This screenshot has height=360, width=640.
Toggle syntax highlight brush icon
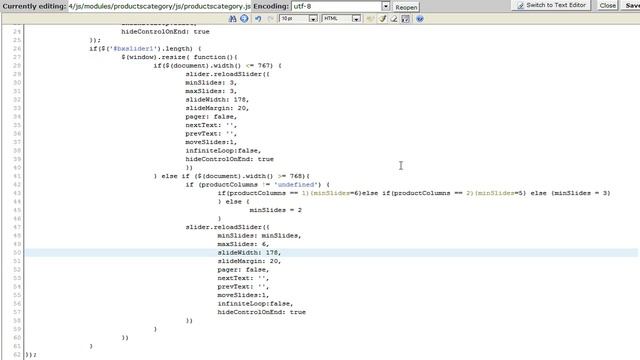[382, 19]
